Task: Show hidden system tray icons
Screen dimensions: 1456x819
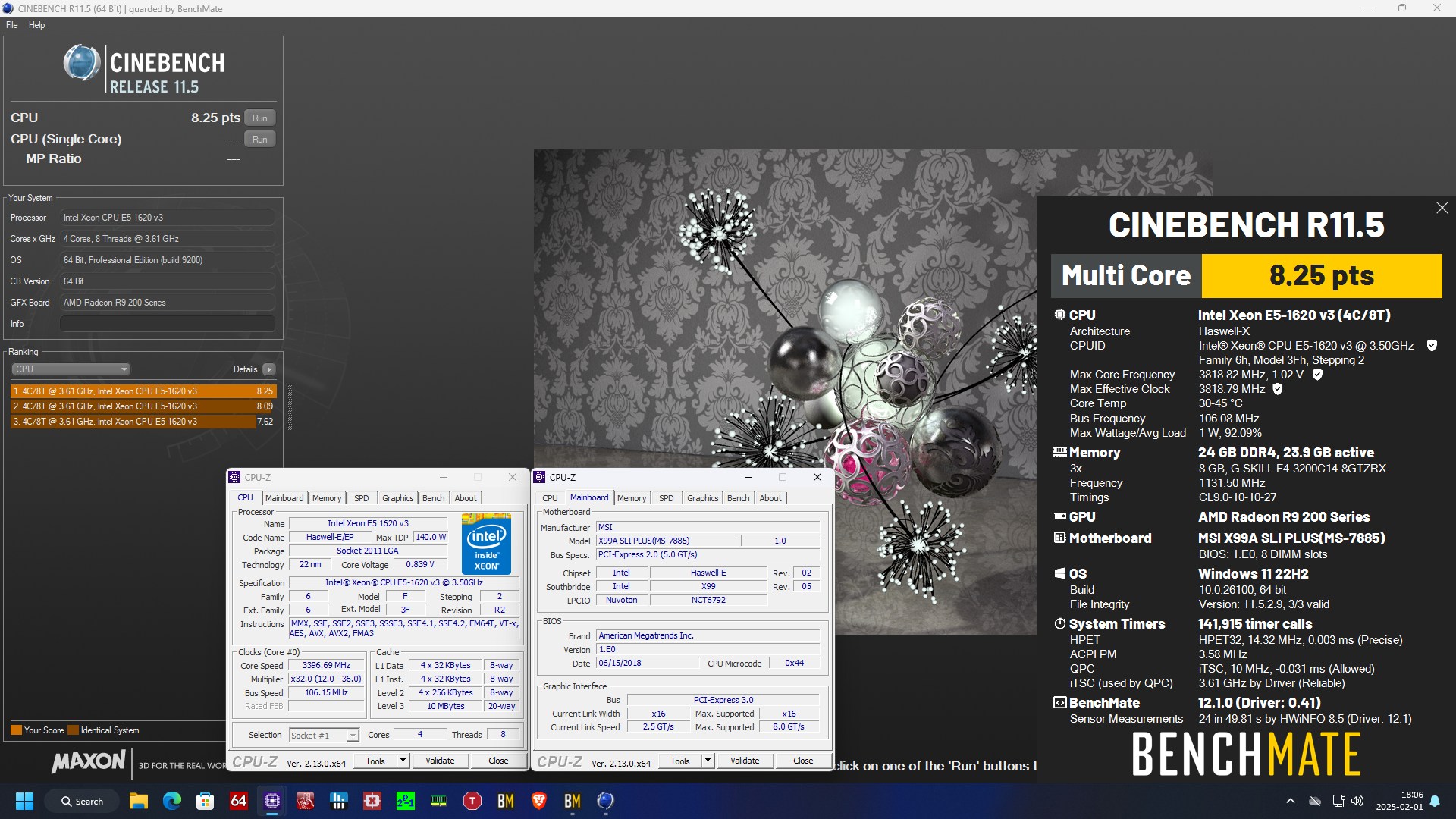Action: 1291,801
